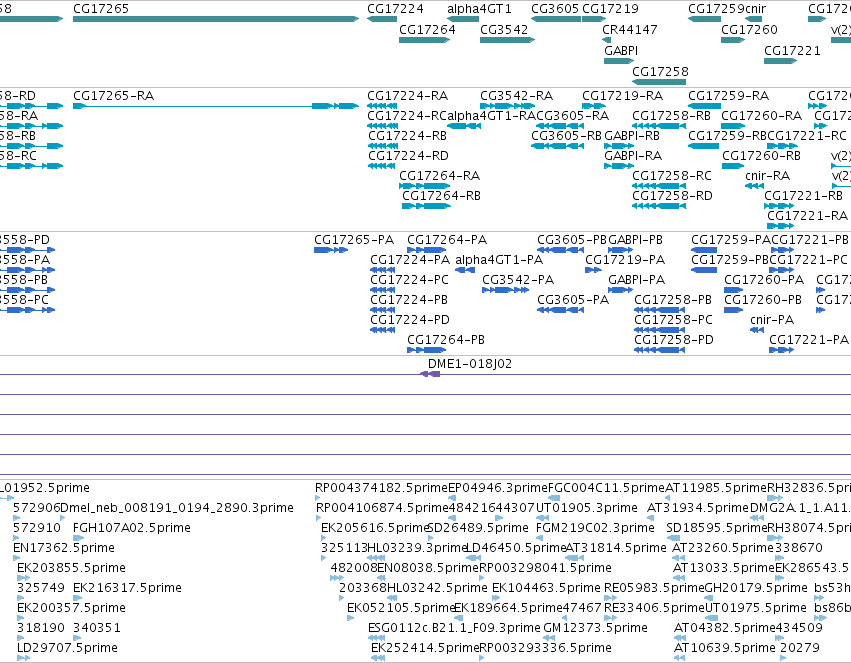
Task: Open the CG17265-PA protein label
Action: click(354, 240)
